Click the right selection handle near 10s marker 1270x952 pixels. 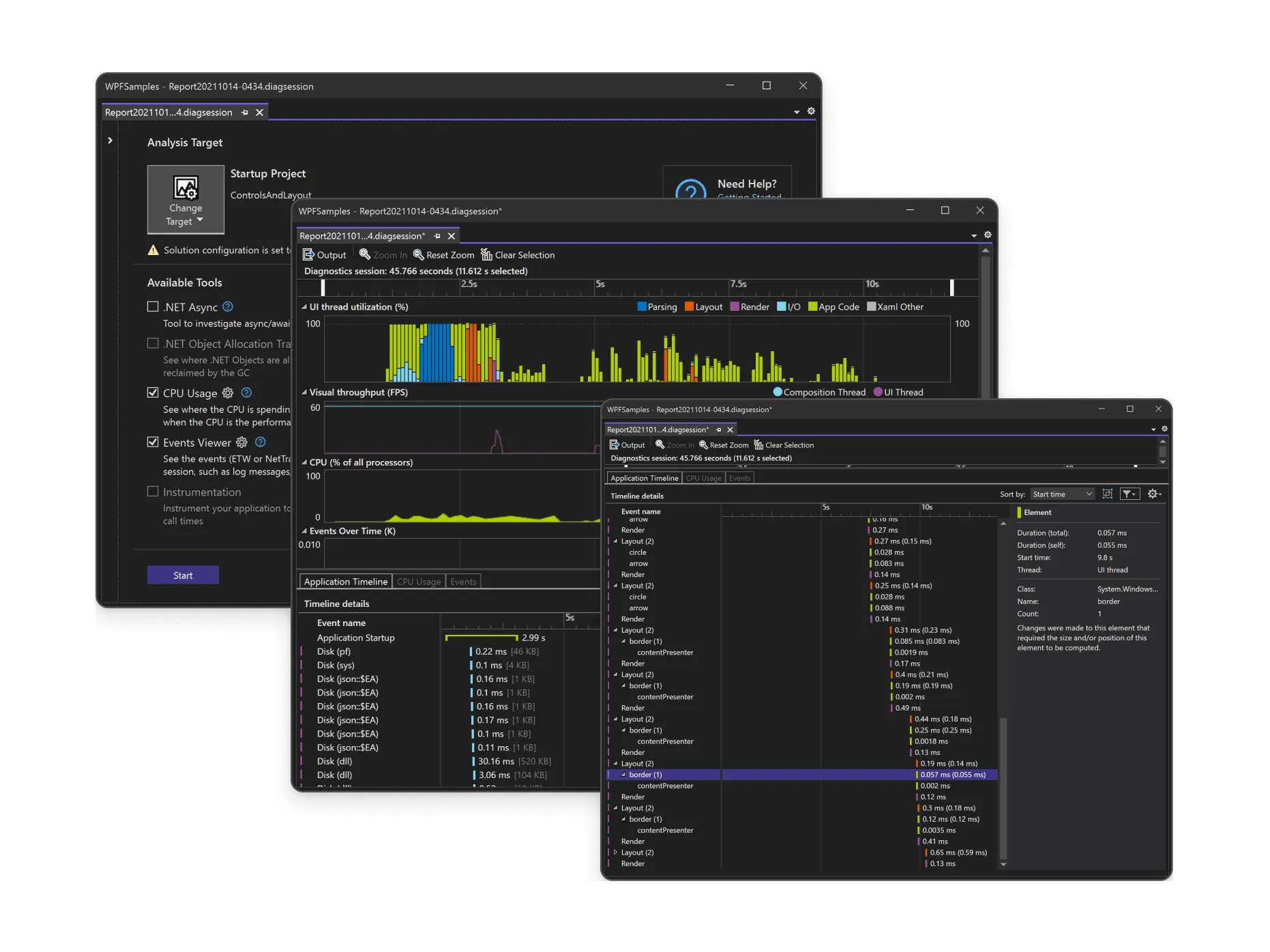pyautogui.click(x=951, y=287)
